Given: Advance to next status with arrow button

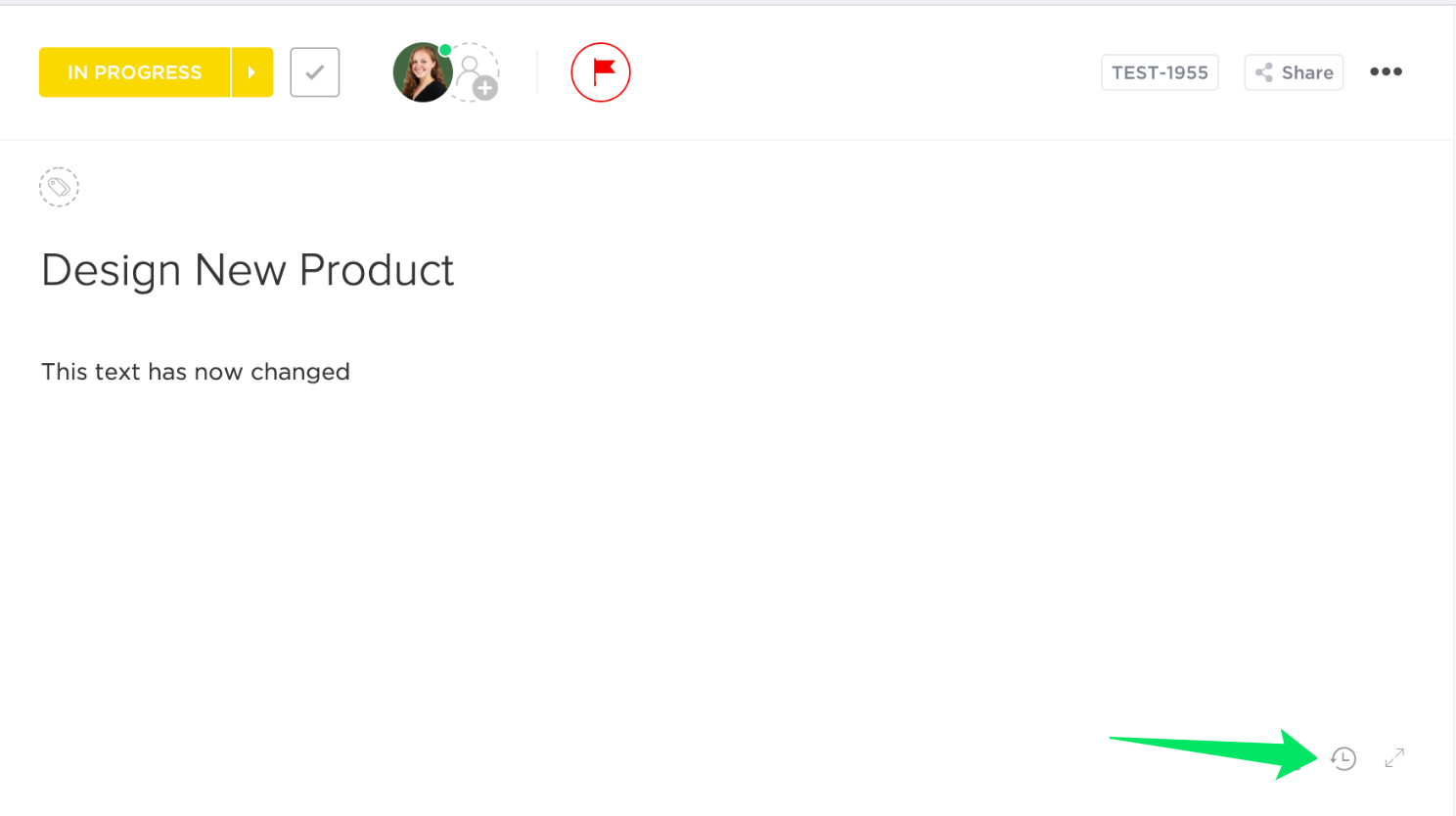Looking at the screenshot, I should (x=252, y=72).
